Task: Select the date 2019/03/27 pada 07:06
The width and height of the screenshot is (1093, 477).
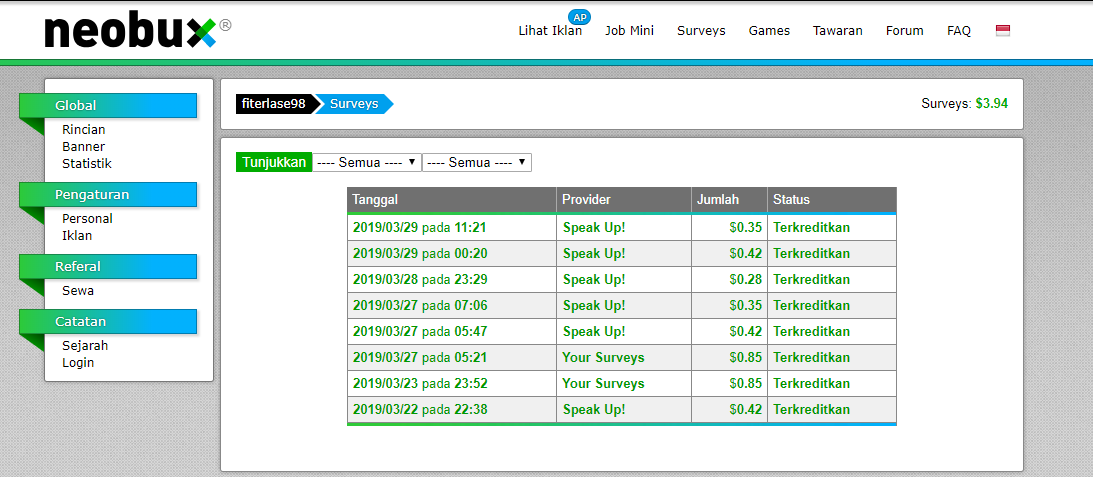Action: point(420,305)
